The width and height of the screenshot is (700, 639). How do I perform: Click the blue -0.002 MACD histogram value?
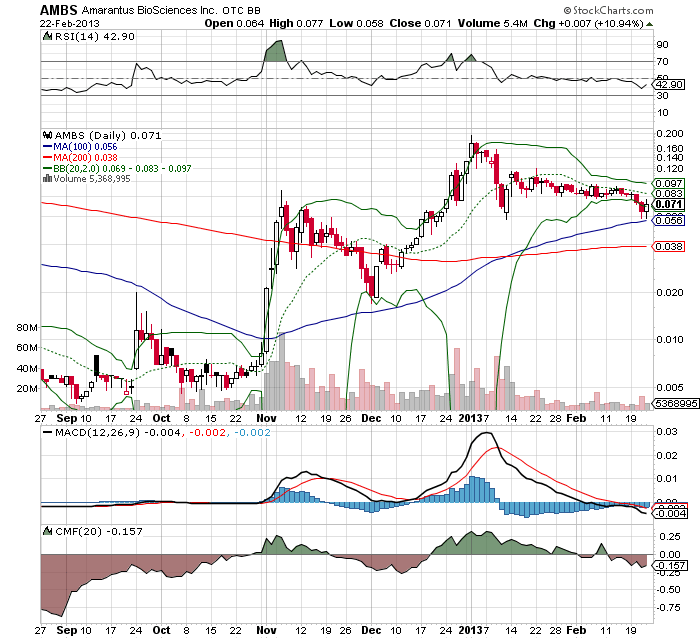coord(252,432)
